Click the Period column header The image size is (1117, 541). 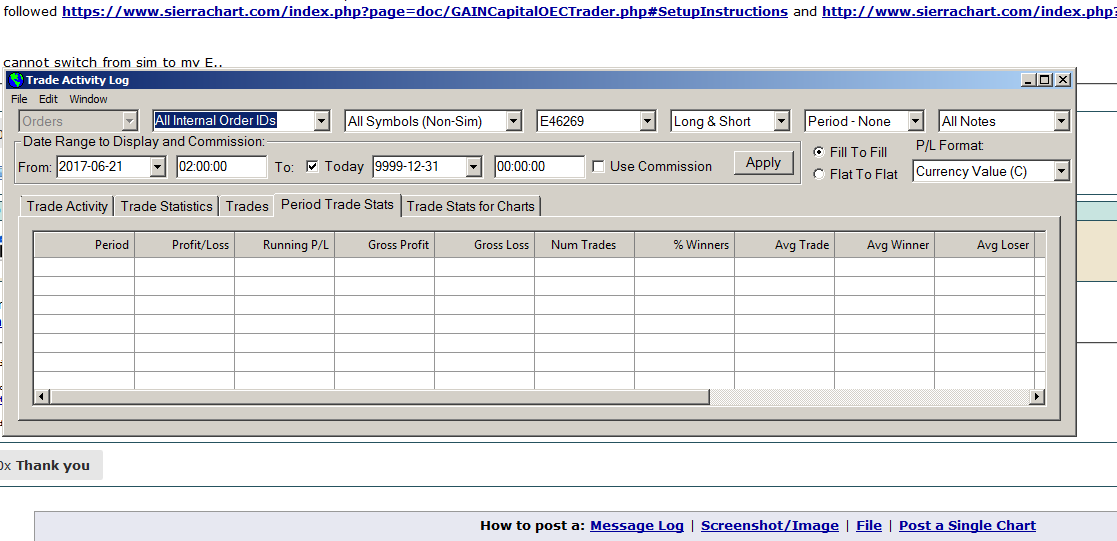[84, 244]
